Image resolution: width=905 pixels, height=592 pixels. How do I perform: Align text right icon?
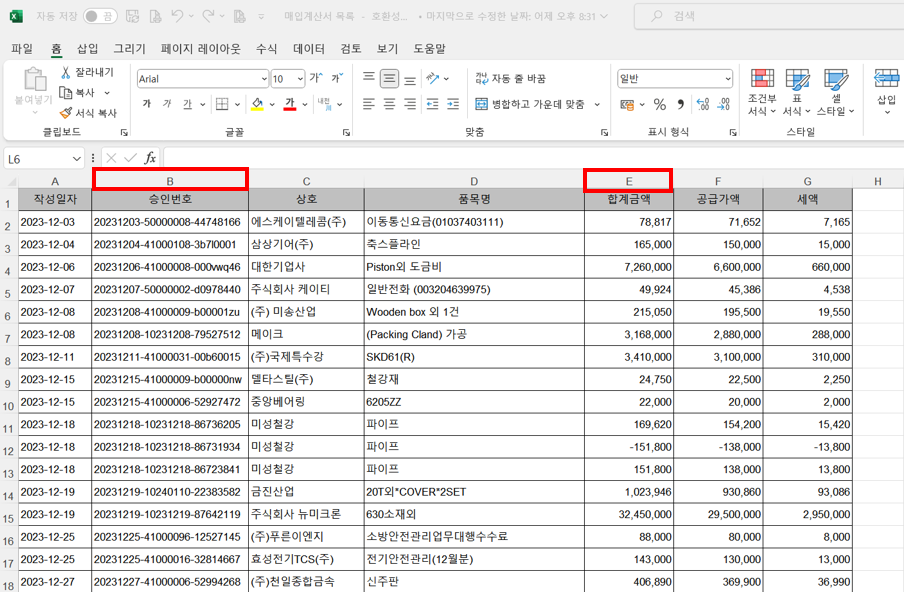pos(410,104)
